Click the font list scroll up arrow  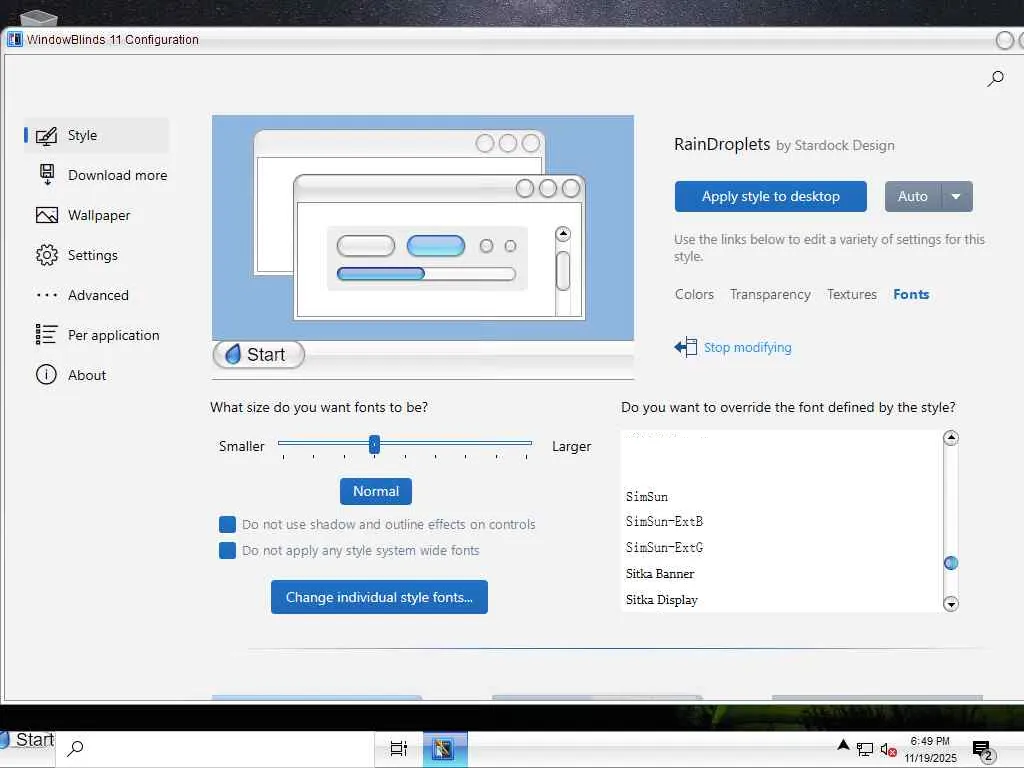click(951, 438)
